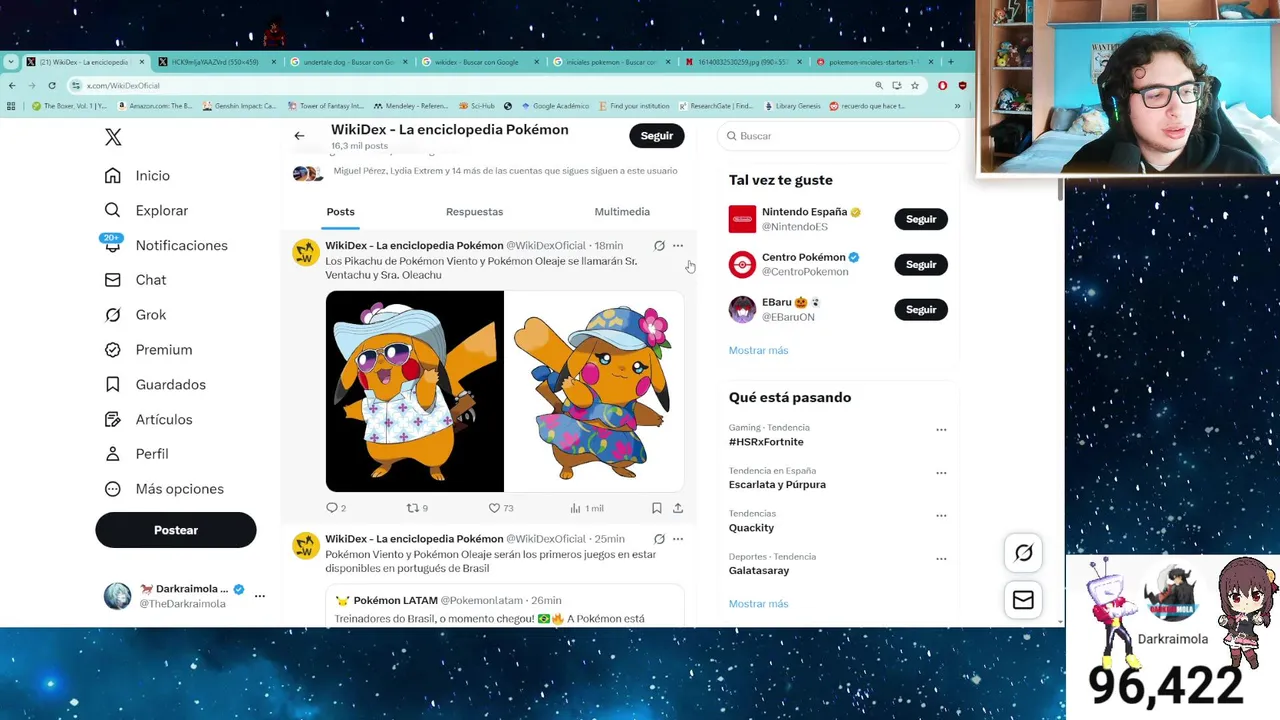Follow Nintendo España with Seguir
Image resolution: width=1280 pixels, height=720 pixels.
tap(921, 219)
